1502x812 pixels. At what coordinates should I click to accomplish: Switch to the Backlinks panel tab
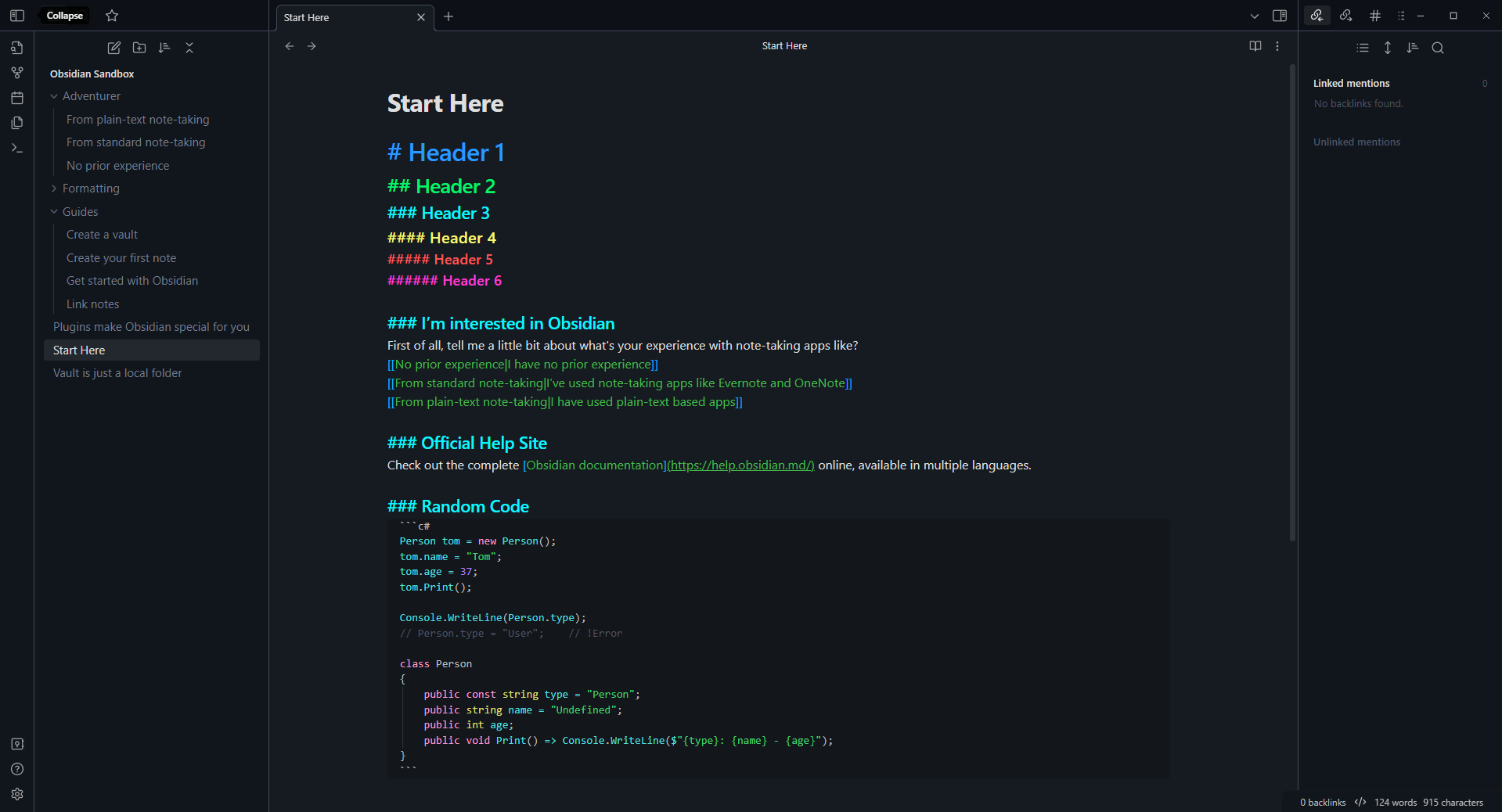(x=1317, y=16)
